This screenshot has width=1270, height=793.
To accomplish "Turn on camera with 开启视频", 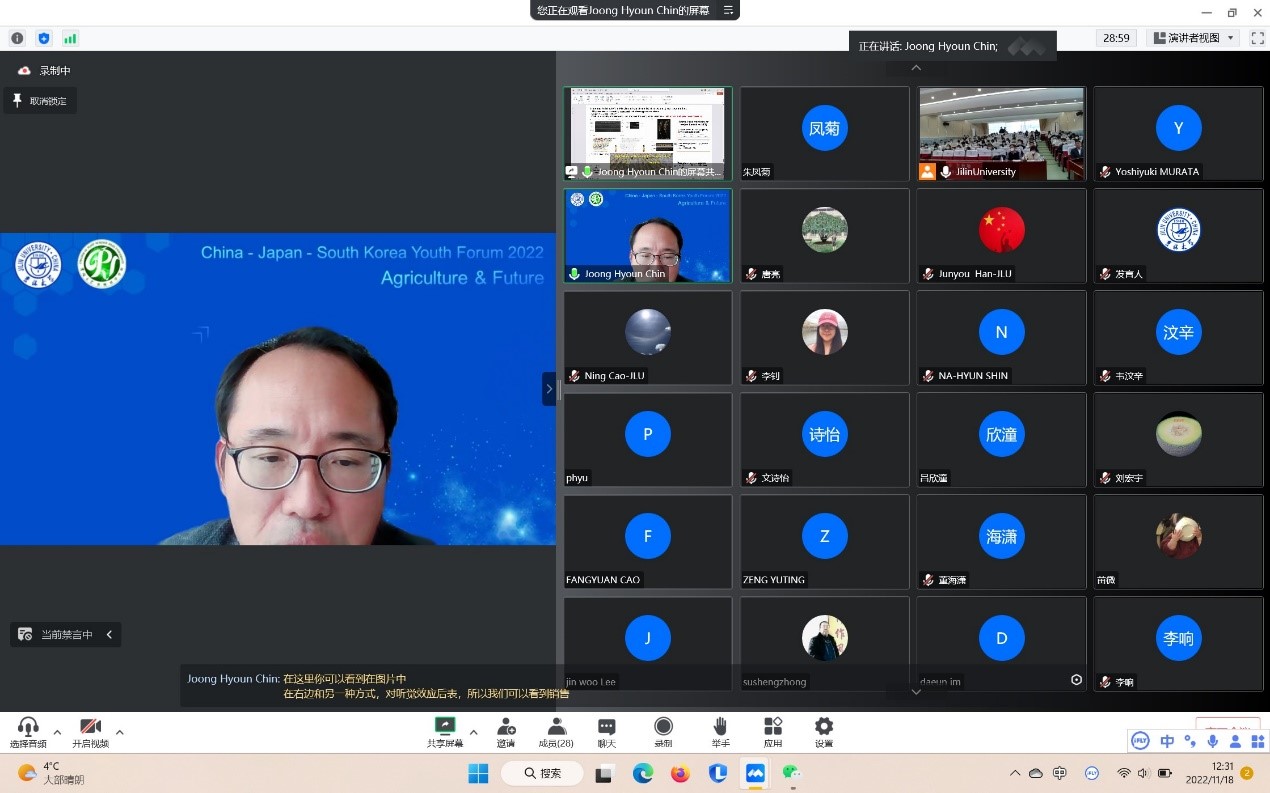I will (x=90, y=727).
